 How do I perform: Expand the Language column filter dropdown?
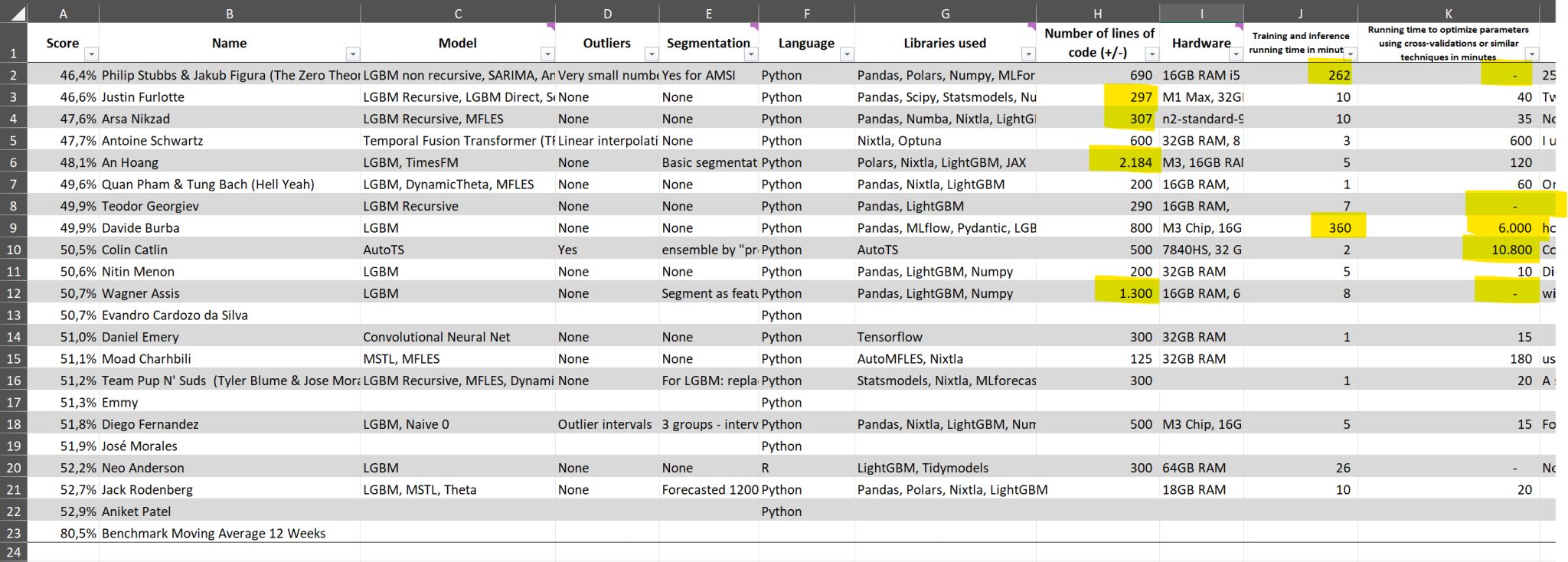pyautogui.click(x=846, y=54)
